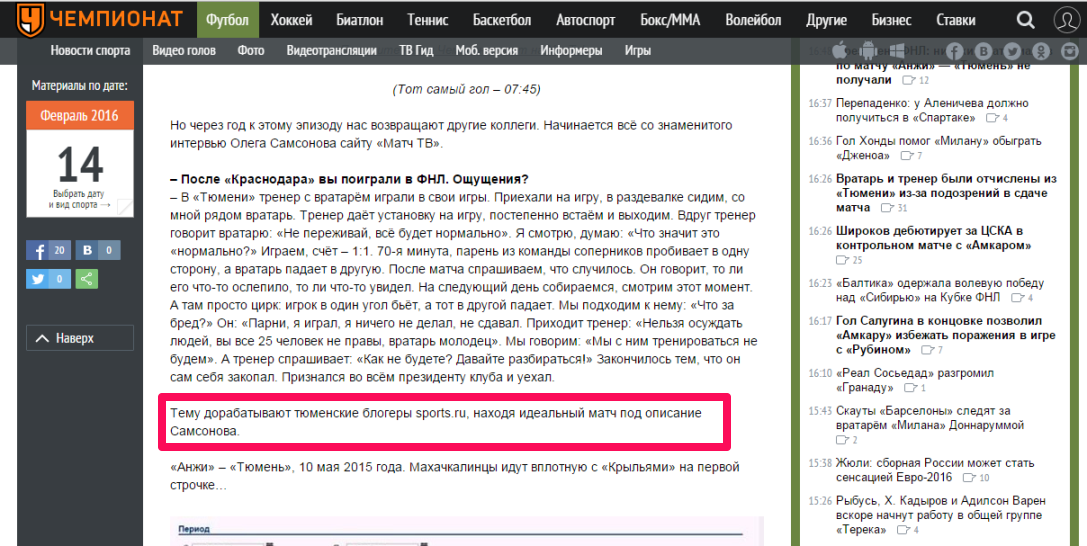The image size is (1087, 546).
Task: Open the Apple iOS app icon
Action: coord(840,50)
